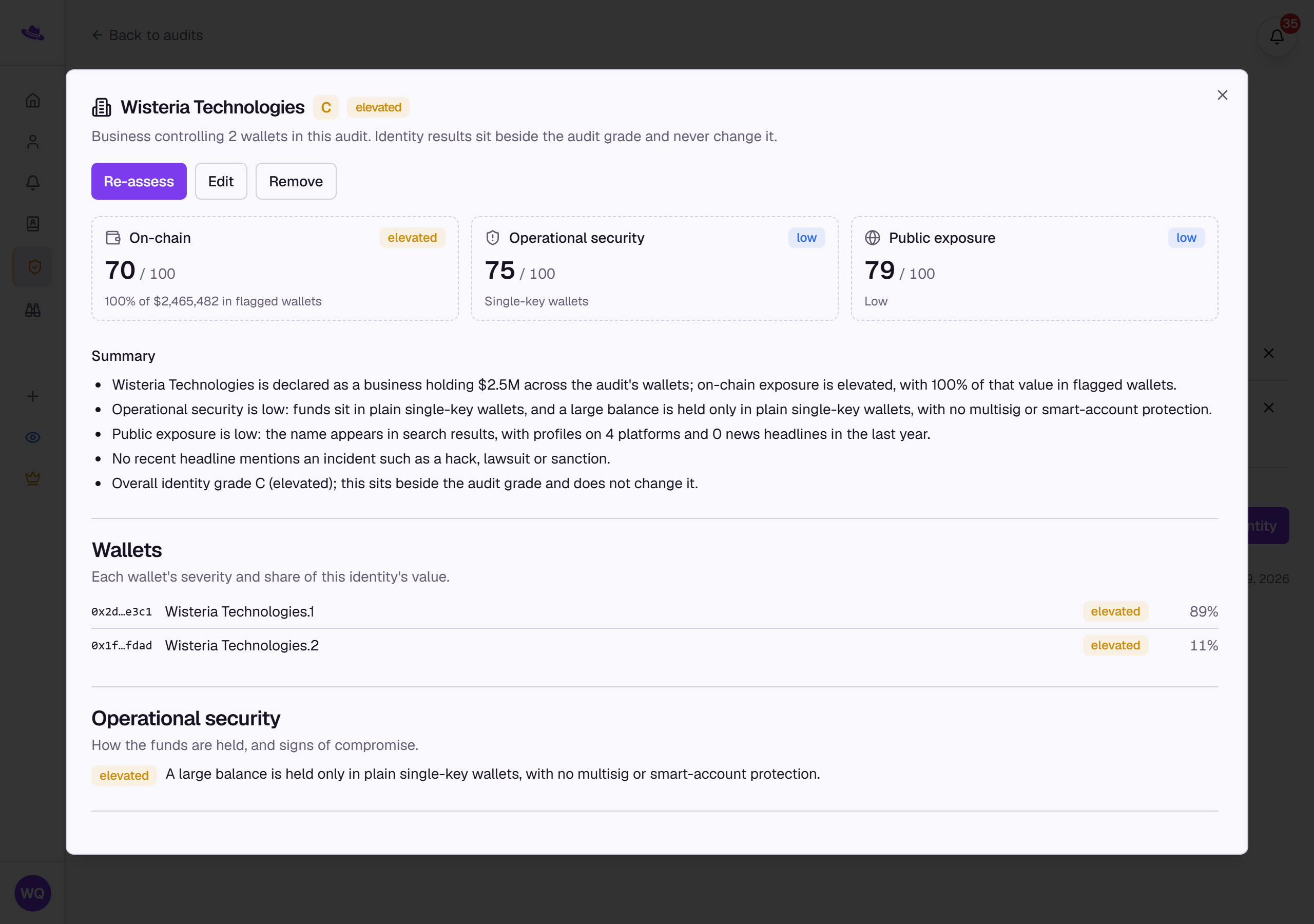The width and height of the screenshot is (1314, 924).
Task: Click '100% of $2,465,482 in flagged wallets' text
Action: tap(213, 301)
